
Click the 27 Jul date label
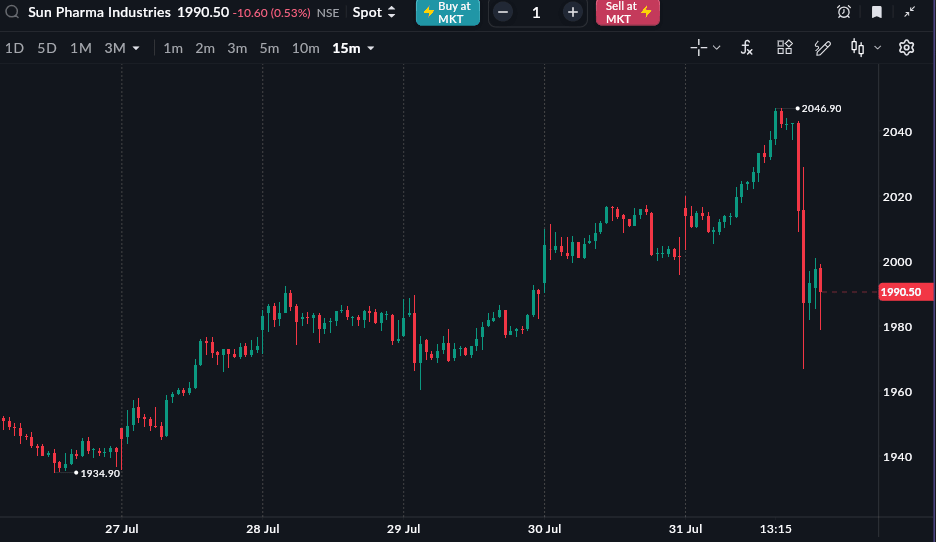(x=122, y=529)
